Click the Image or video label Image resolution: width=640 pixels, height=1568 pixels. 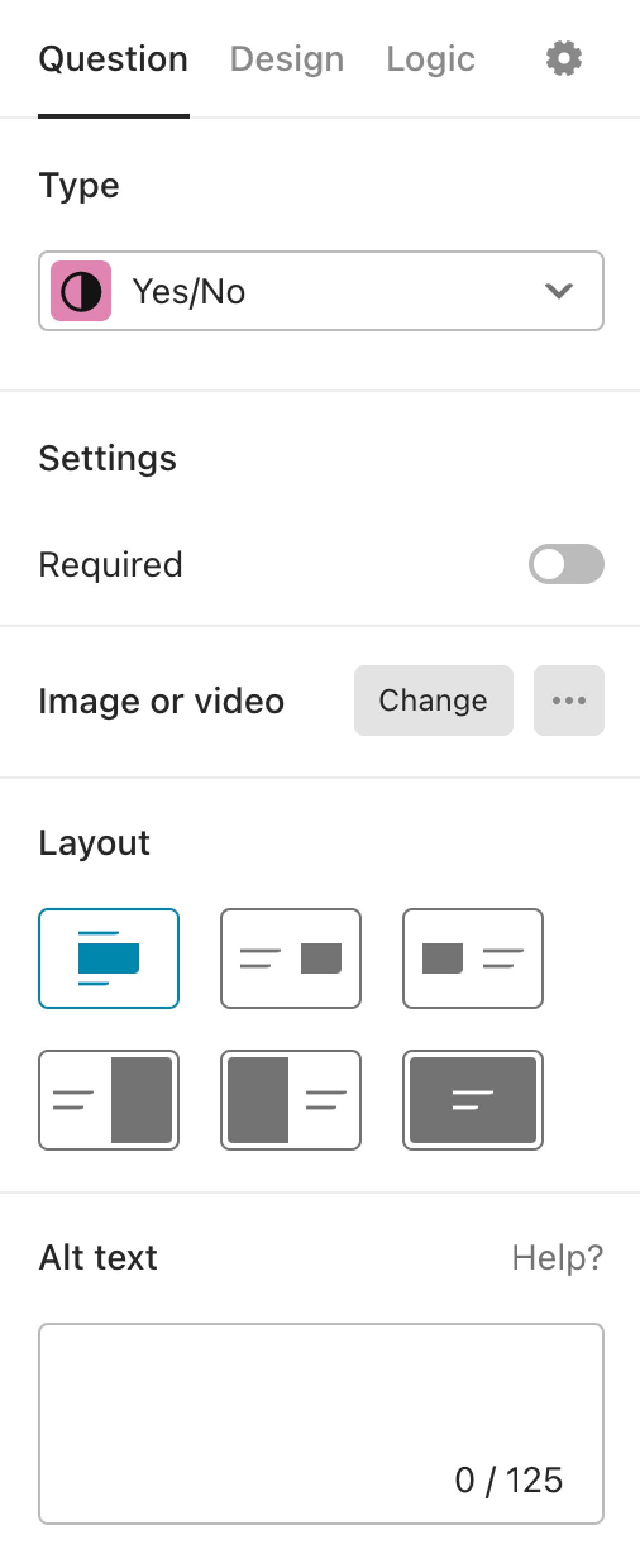[x=161, y=701]
